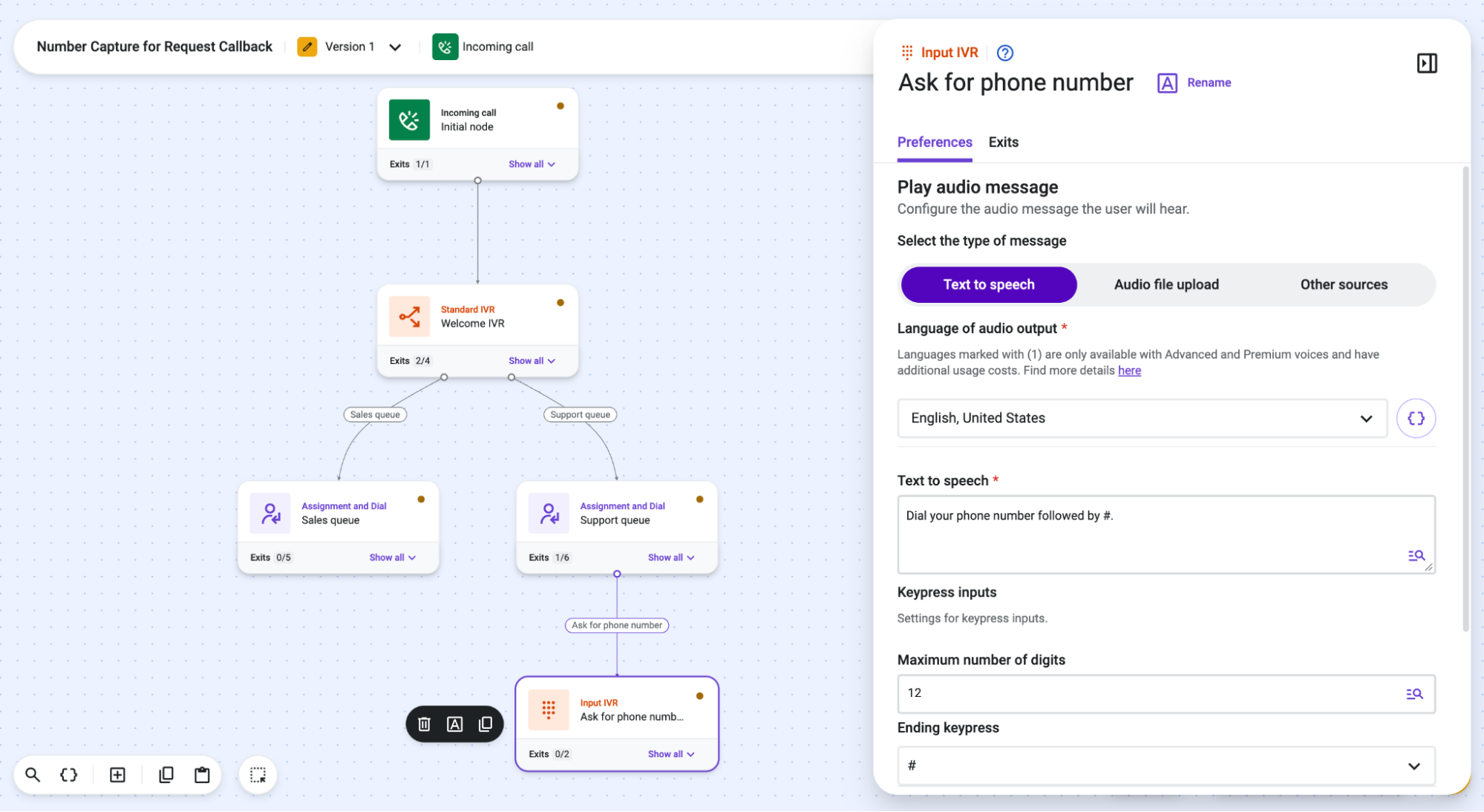
Task: Open Input IVR help question mark
Action: (x=1004, y=53)
